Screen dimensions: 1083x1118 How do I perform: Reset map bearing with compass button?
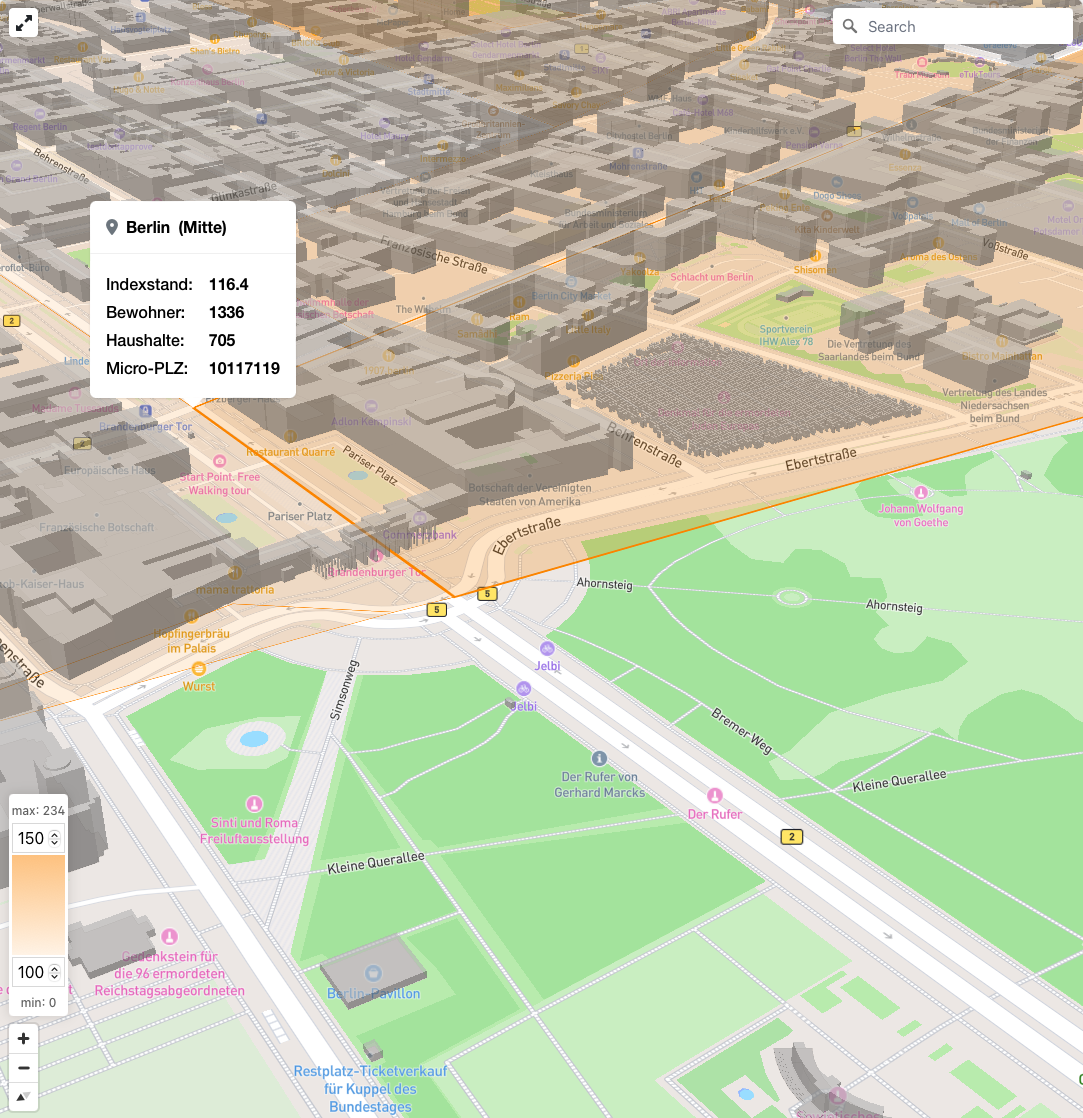coord(24,1097)
